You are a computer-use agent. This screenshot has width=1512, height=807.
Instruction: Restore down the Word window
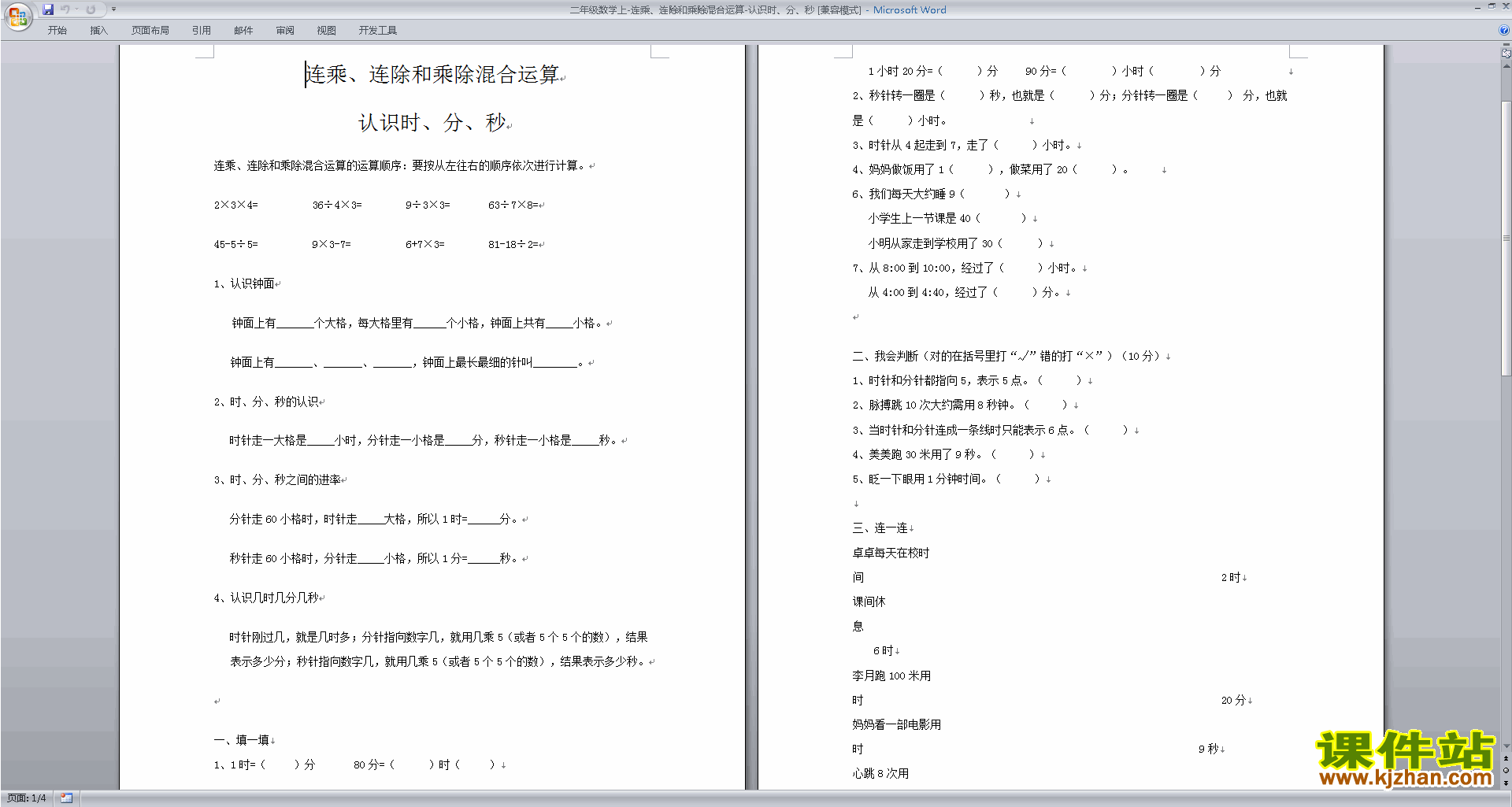tap(1492, 6)
